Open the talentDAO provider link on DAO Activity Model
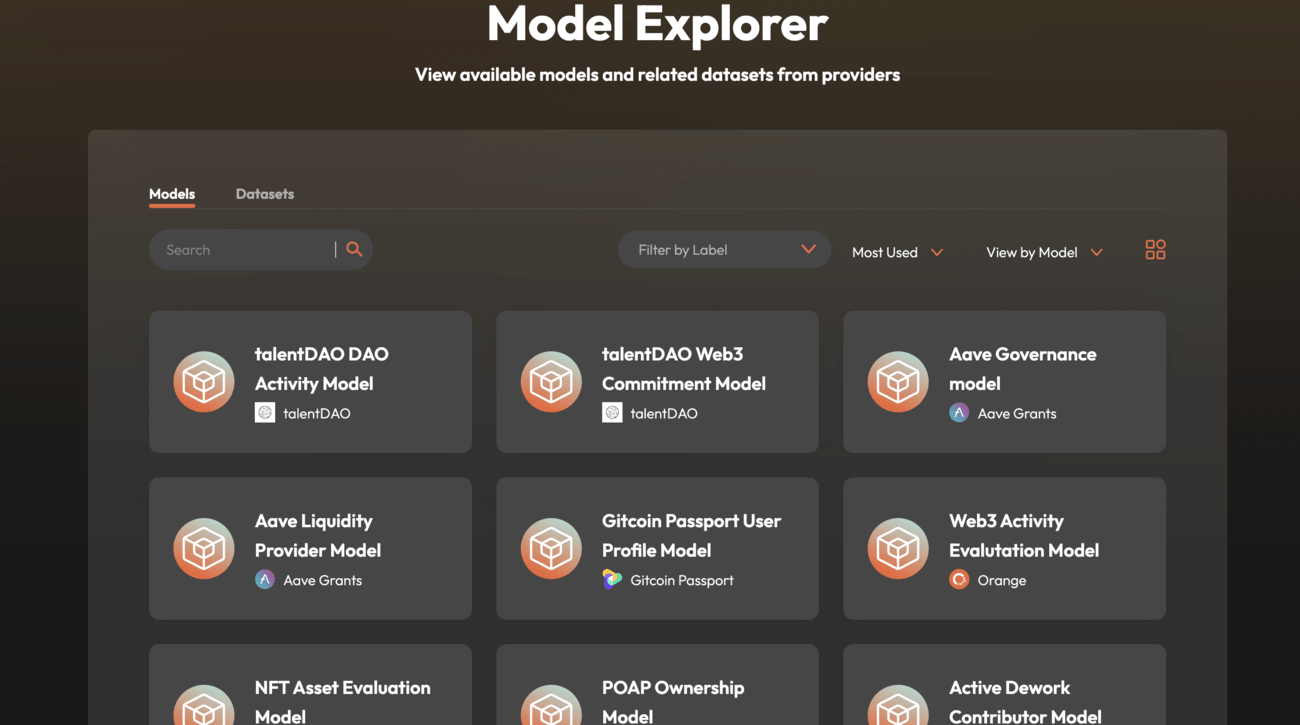The height and width of the screenshot is (725, 1300). (317, 413)
